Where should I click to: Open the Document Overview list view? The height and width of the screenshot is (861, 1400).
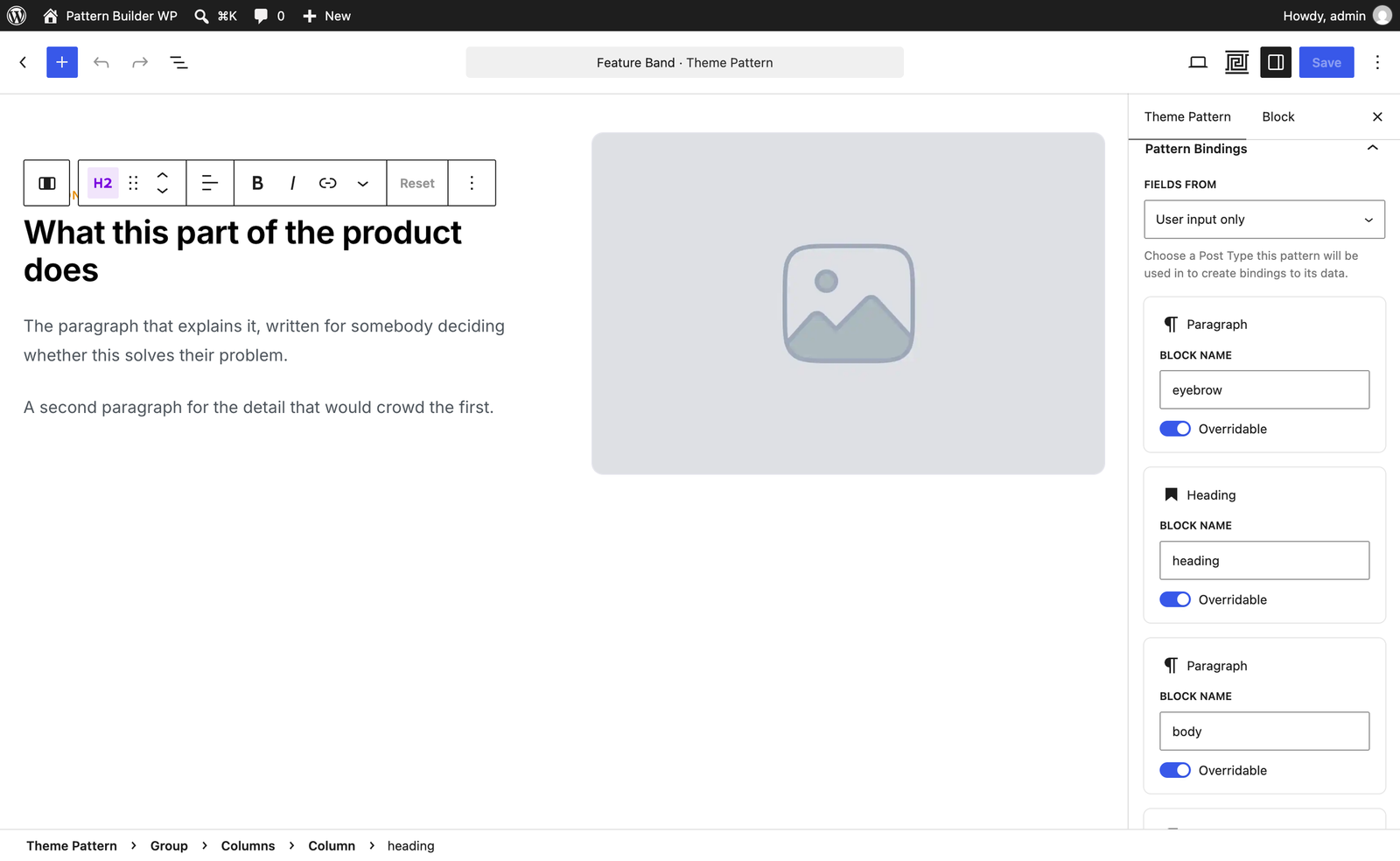[x=178, y=62]
